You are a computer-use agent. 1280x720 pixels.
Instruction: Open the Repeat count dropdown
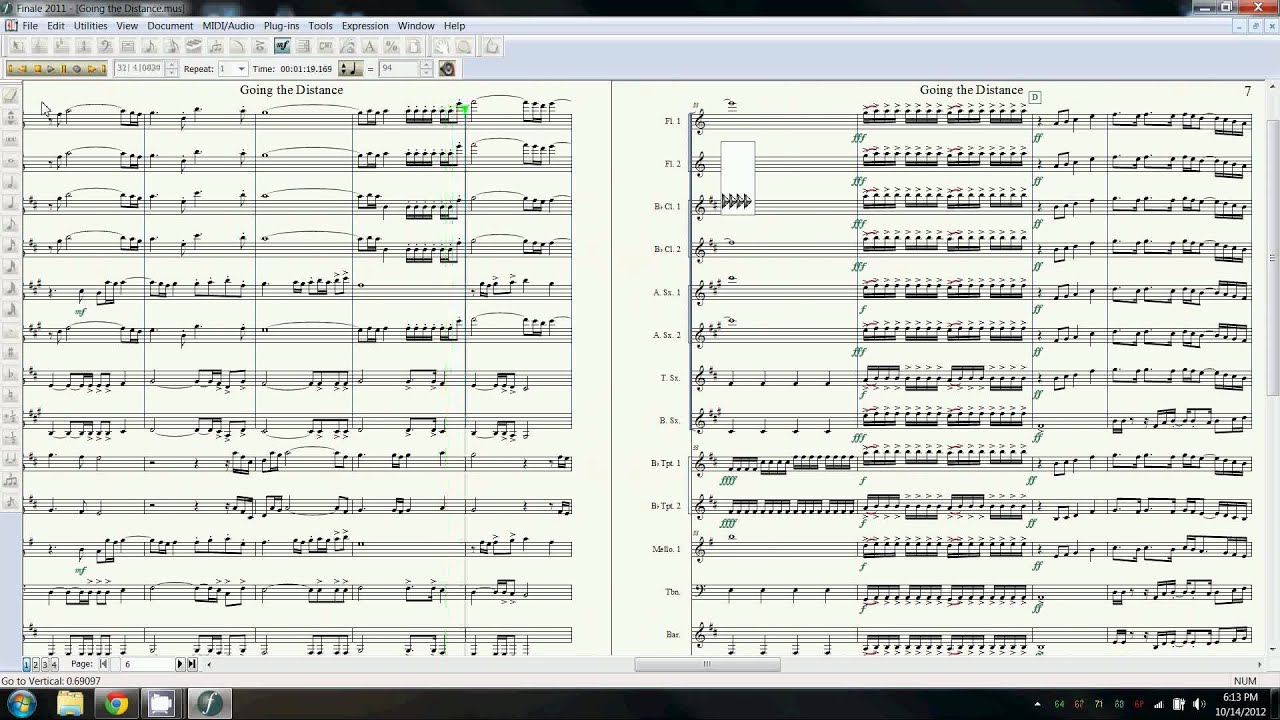[x=241, y=68]
